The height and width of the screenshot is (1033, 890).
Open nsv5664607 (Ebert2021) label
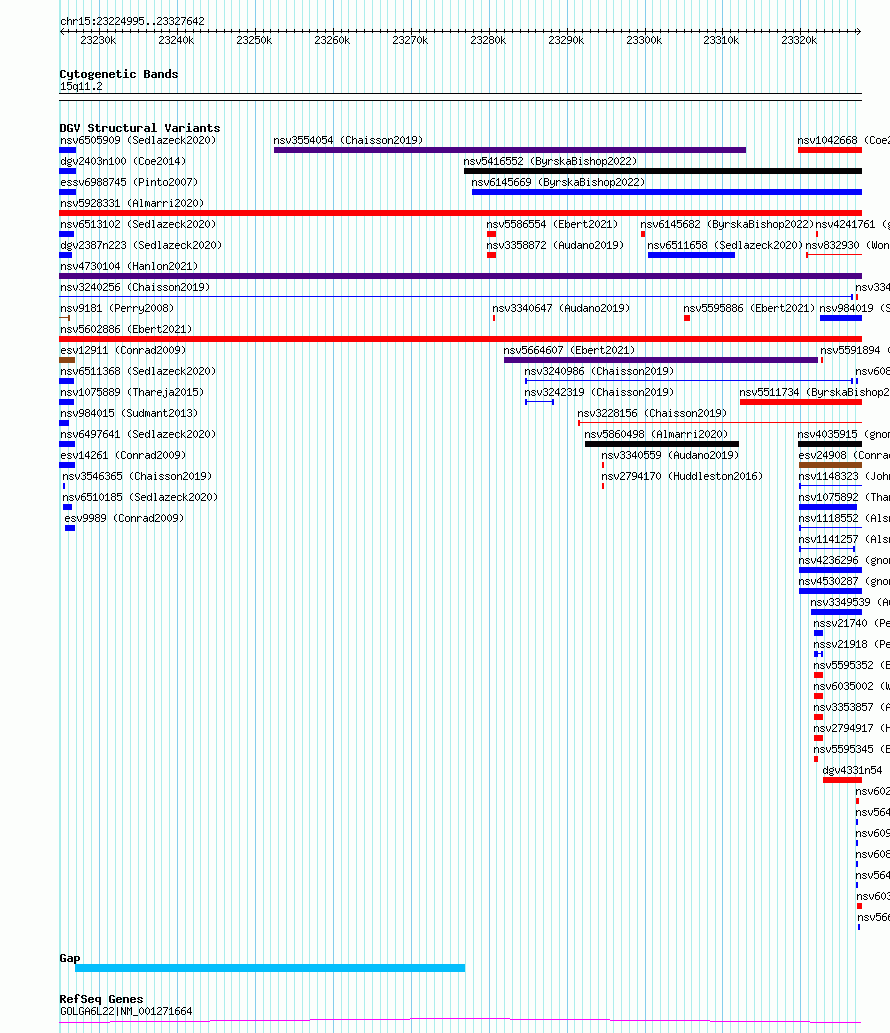pyautogui.click(x=569, y=350)
